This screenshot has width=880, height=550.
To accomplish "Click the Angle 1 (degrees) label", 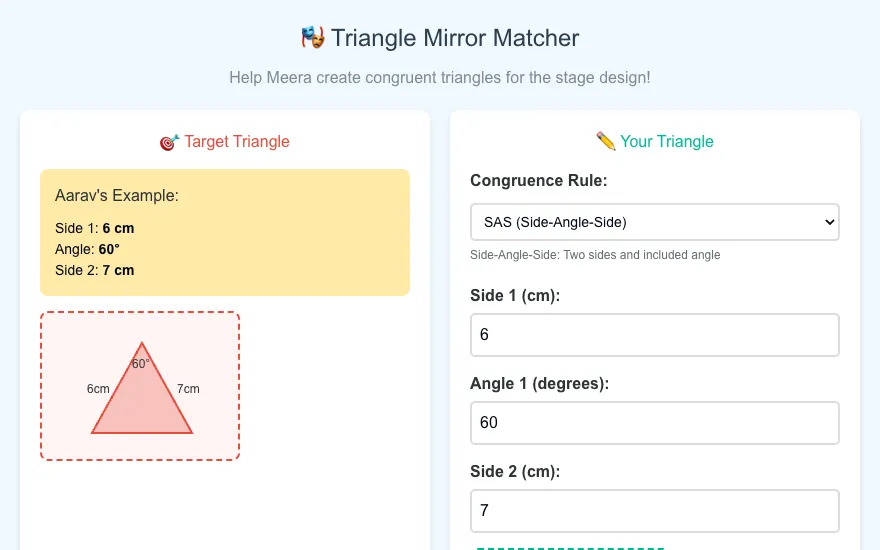I will (539, 383).
